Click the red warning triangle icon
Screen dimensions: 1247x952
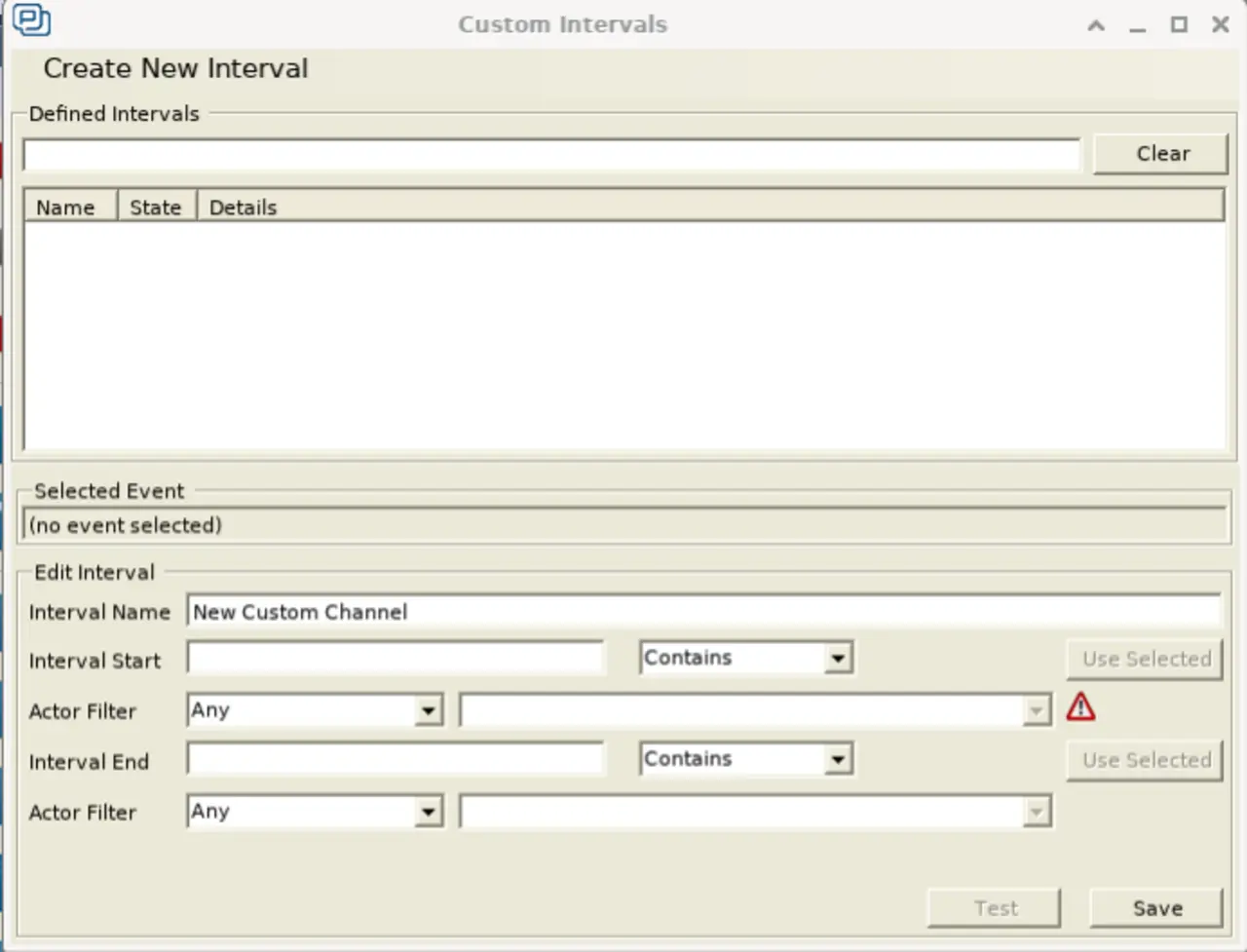[1080, 707]
